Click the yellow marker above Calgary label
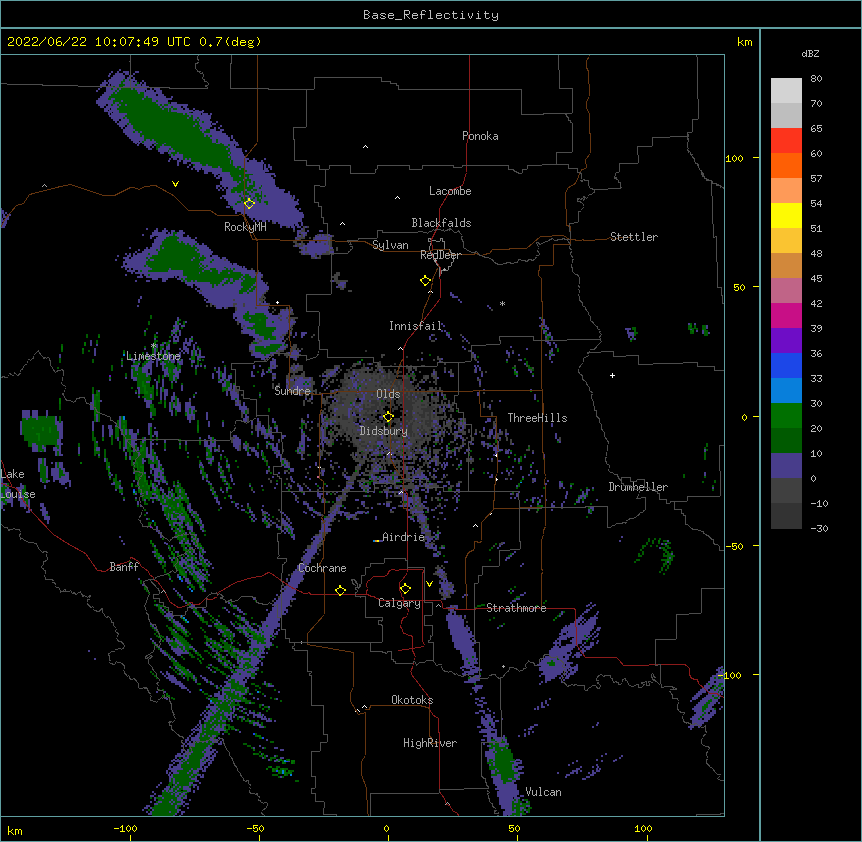The image size is (862, 842). [x=405, y=589]
